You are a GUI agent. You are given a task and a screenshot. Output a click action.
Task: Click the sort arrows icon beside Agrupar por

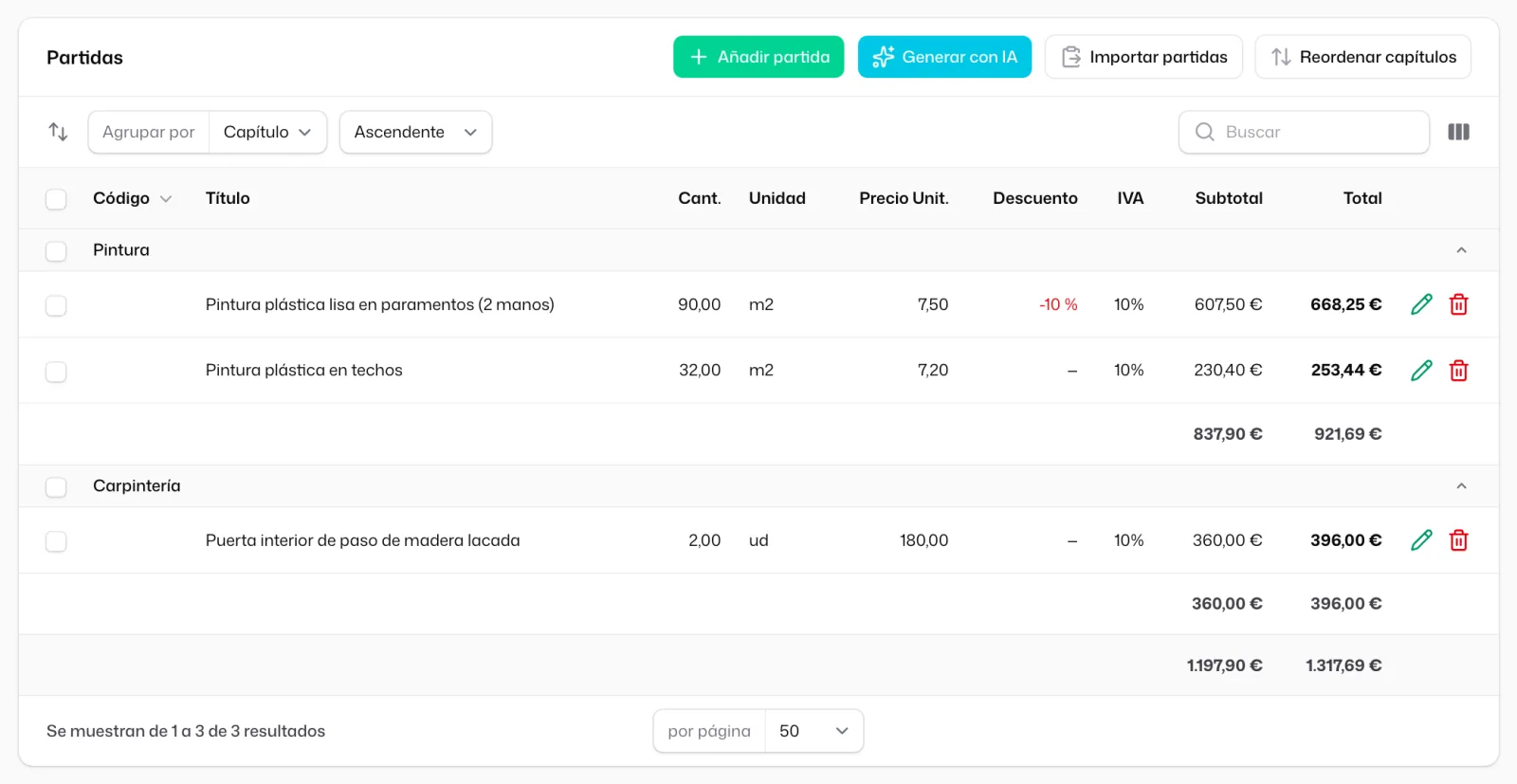[58, 132]
